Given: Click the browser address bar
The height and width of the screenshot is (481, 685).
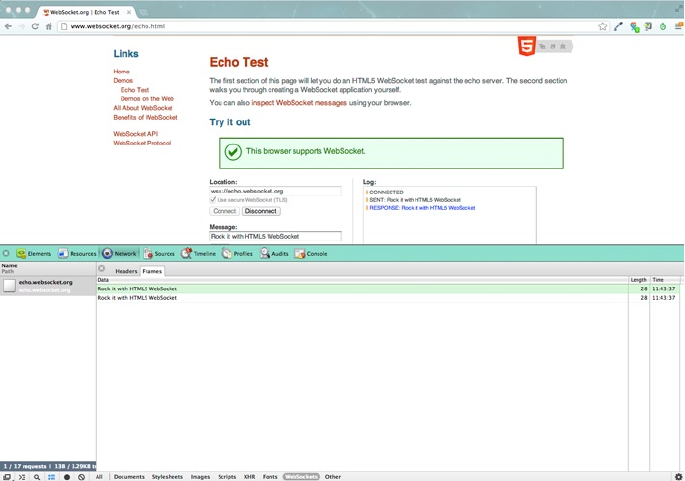Looking at the screenshot, I should click(x=328, y=26).
